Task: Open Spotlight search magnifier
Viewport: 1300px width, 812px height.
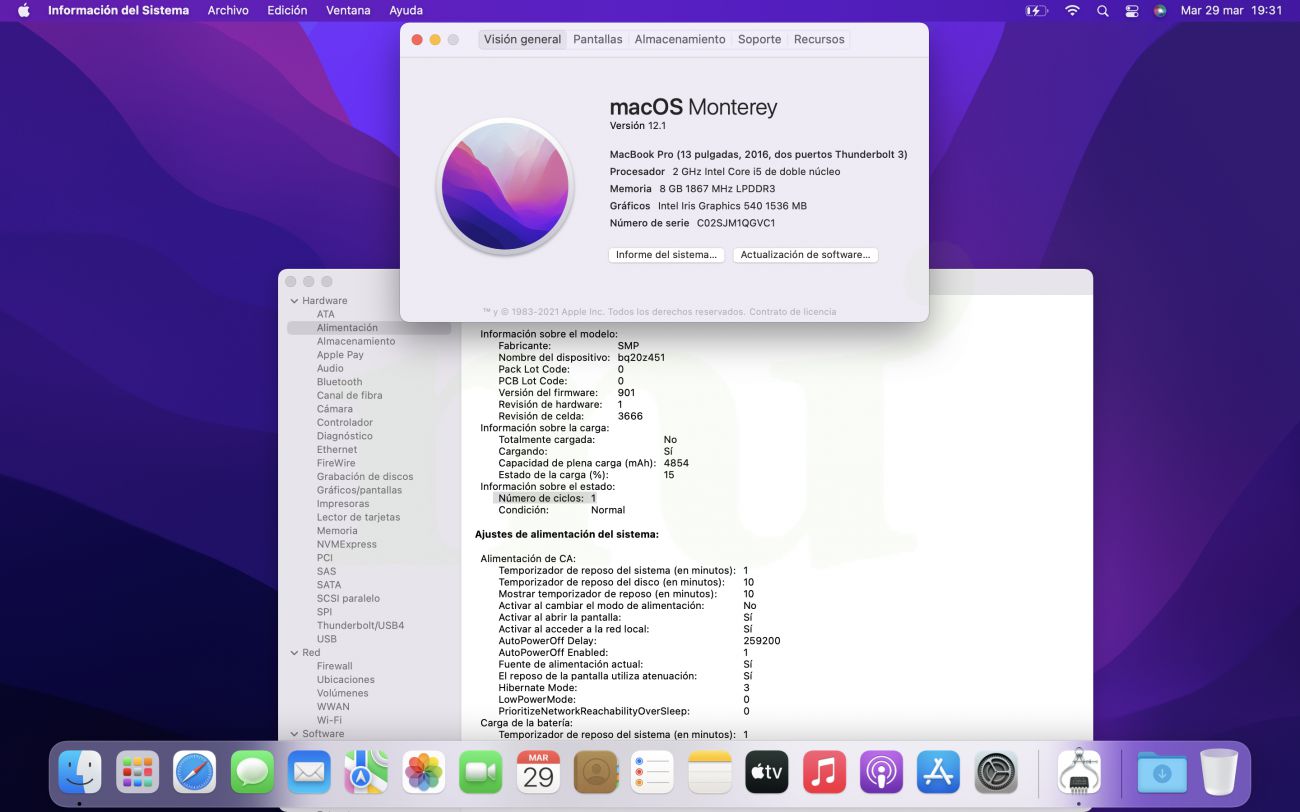Action: click(1103, 10)
